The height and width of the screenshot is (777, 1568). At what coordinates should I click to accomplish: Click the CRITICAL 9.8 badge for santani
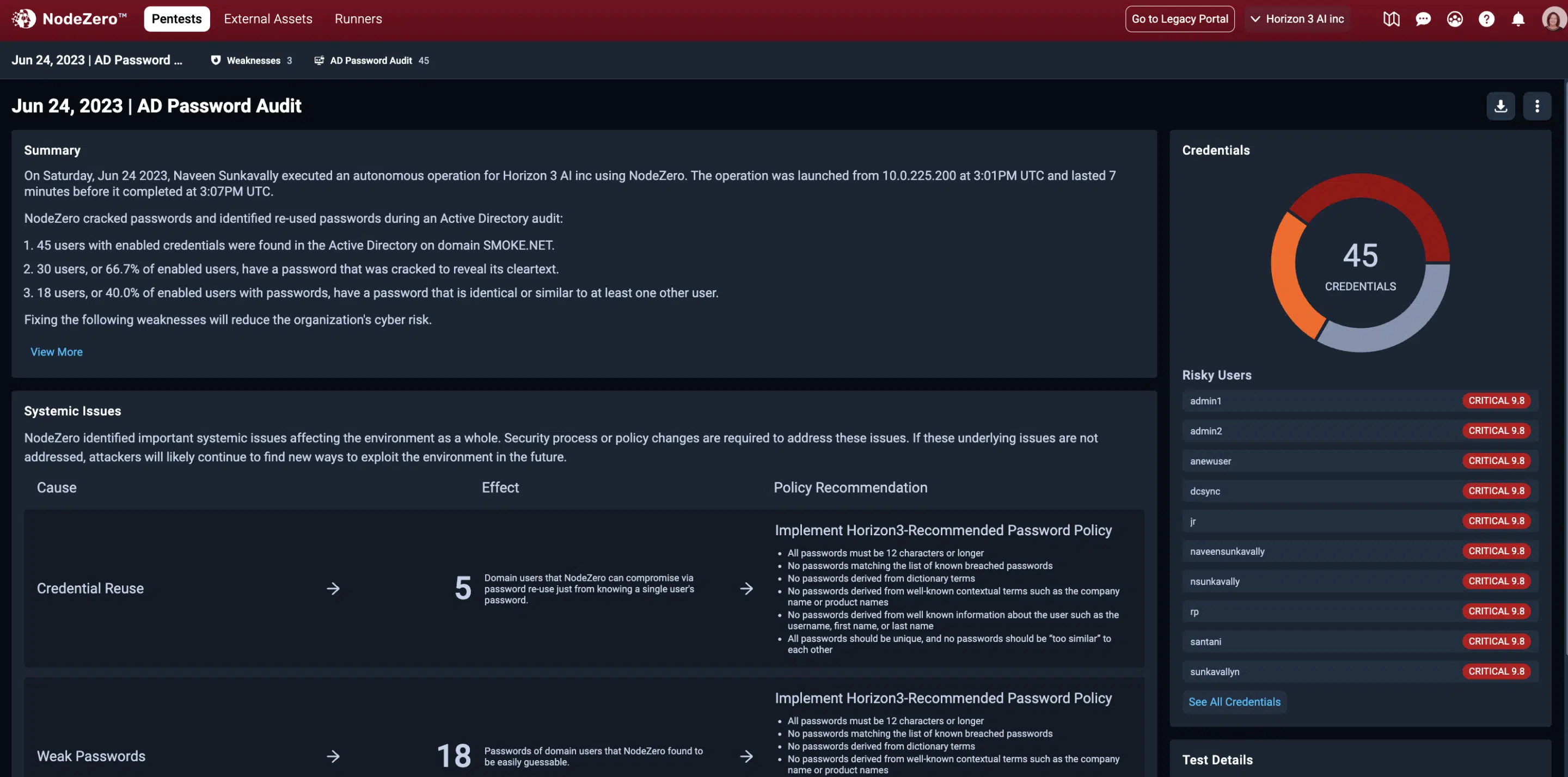coord(1496,640)
